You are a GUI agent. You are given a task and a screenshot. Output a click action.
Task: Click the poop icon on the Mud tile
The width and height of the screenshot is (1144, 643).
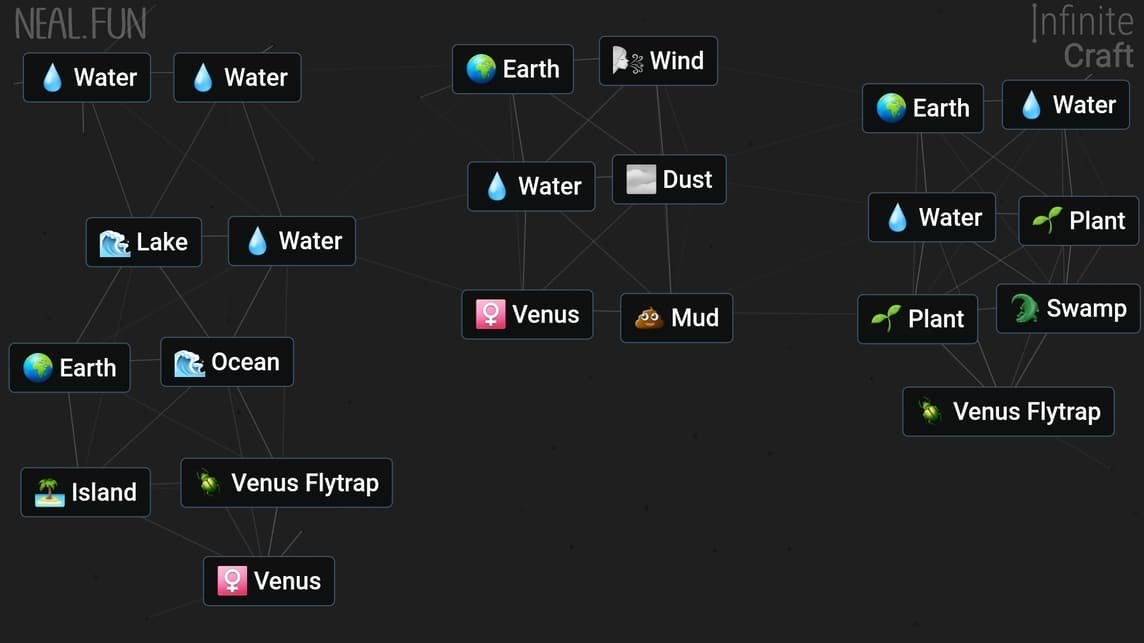pos(650,318)
